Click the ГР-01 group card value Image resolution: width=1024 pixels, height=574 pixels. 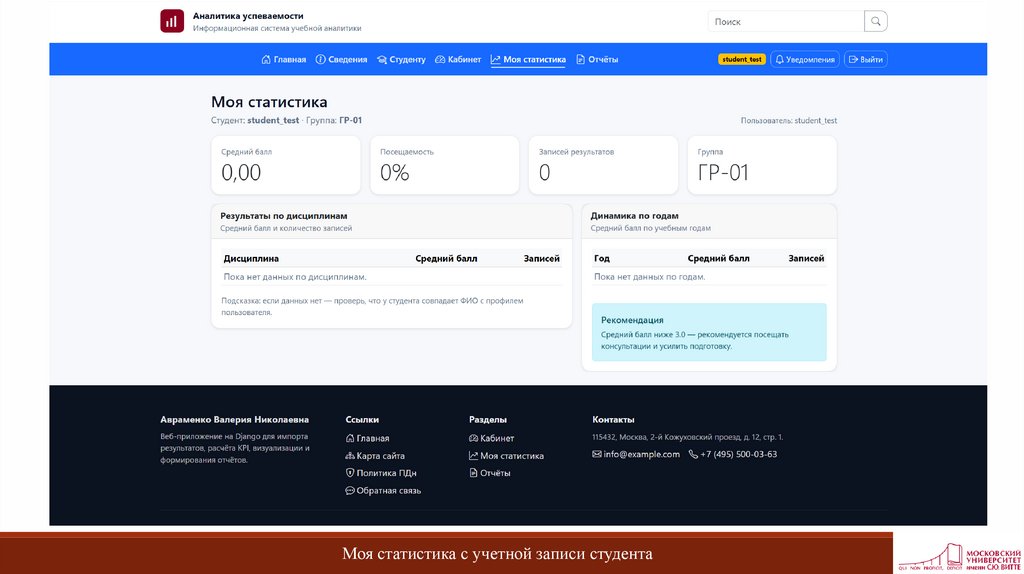(x=723, y=172)
